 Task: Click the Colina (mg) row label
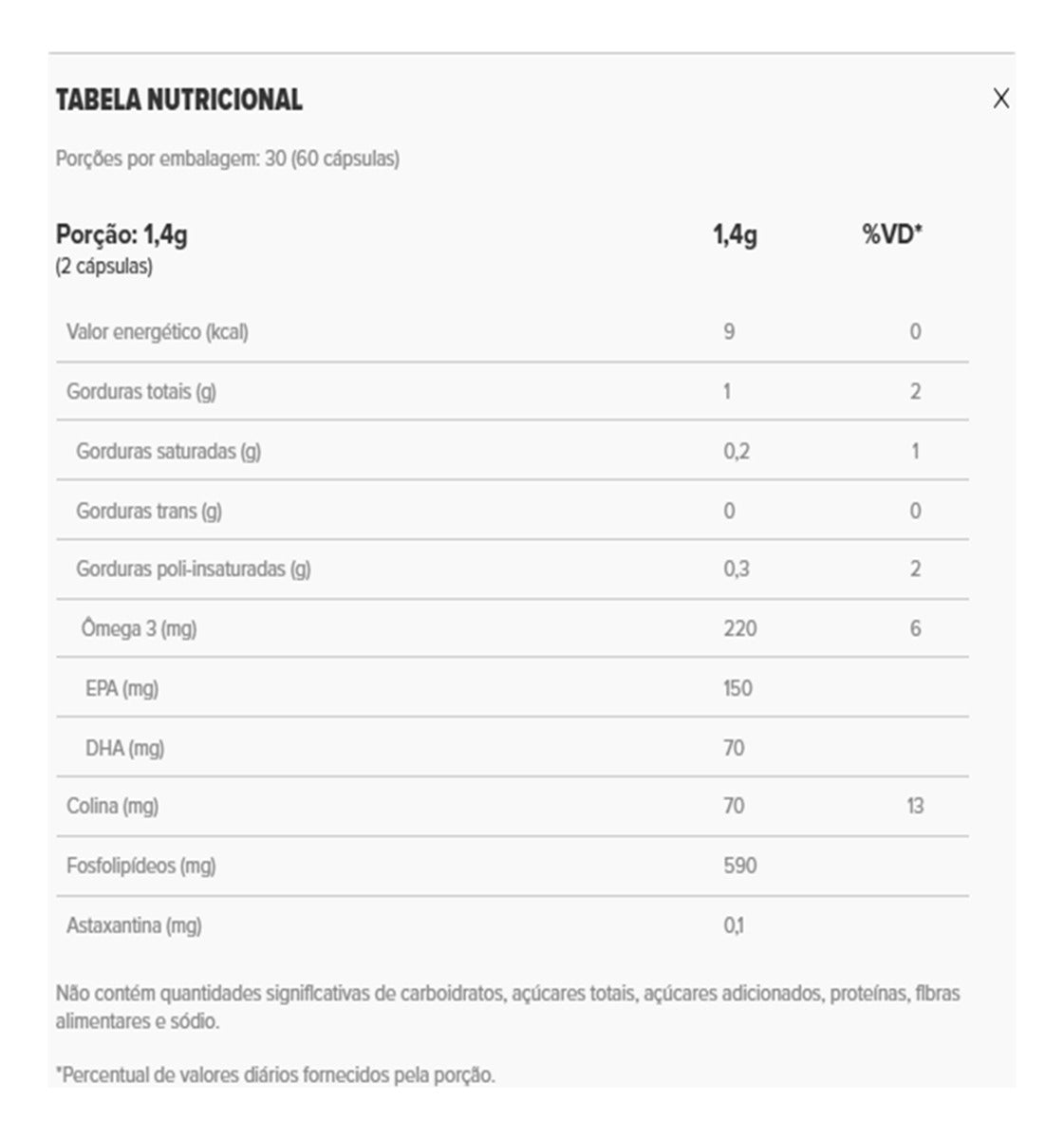pos(112,807)
